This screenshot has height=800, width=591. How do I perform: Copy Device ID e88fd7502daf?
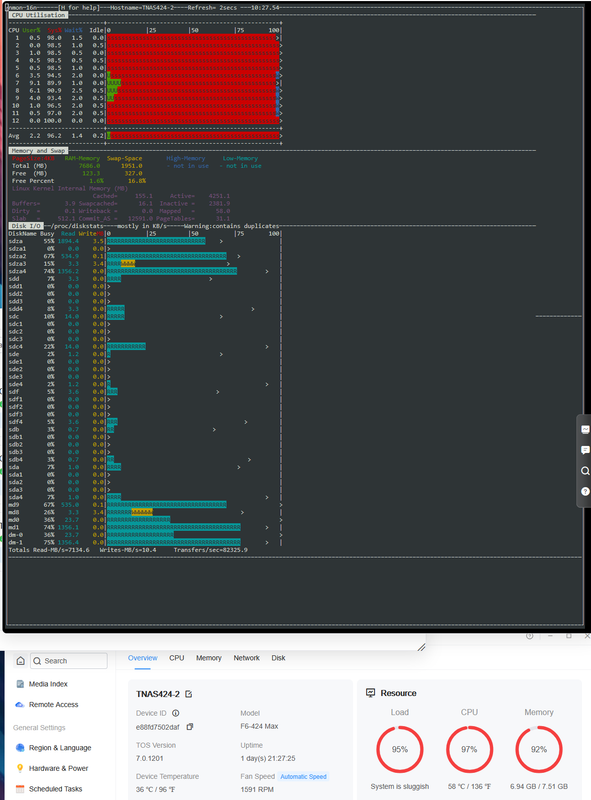point(190,727)
